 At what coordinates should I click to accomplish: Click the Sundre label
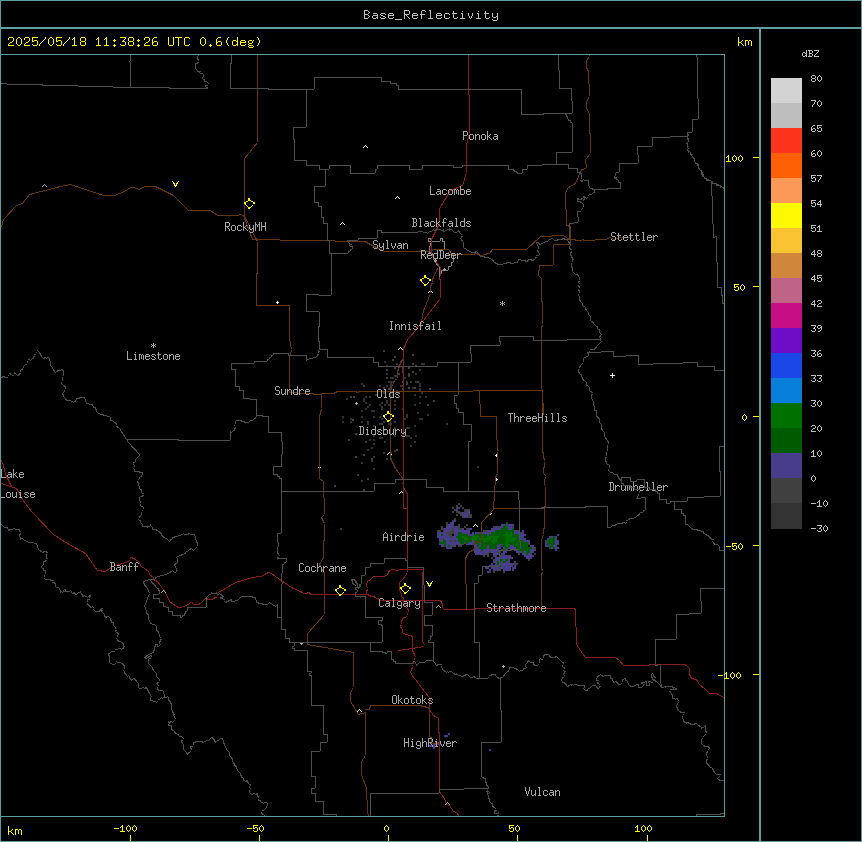(x=292, y=391)
